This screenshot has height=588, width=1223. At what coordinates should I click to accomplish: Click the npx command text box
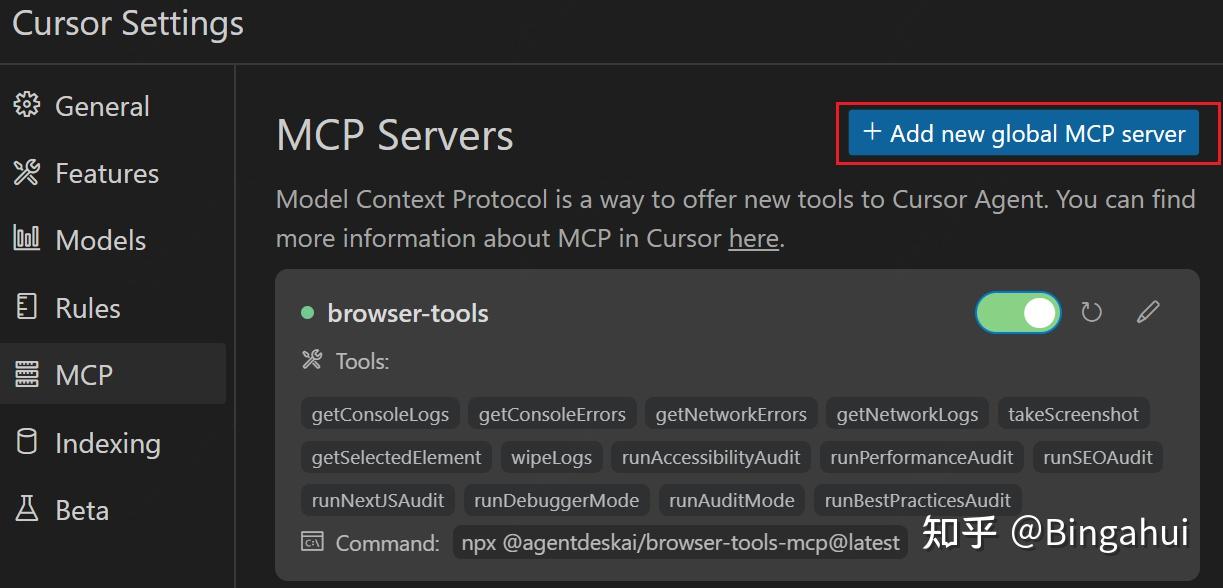pos(681,543)
